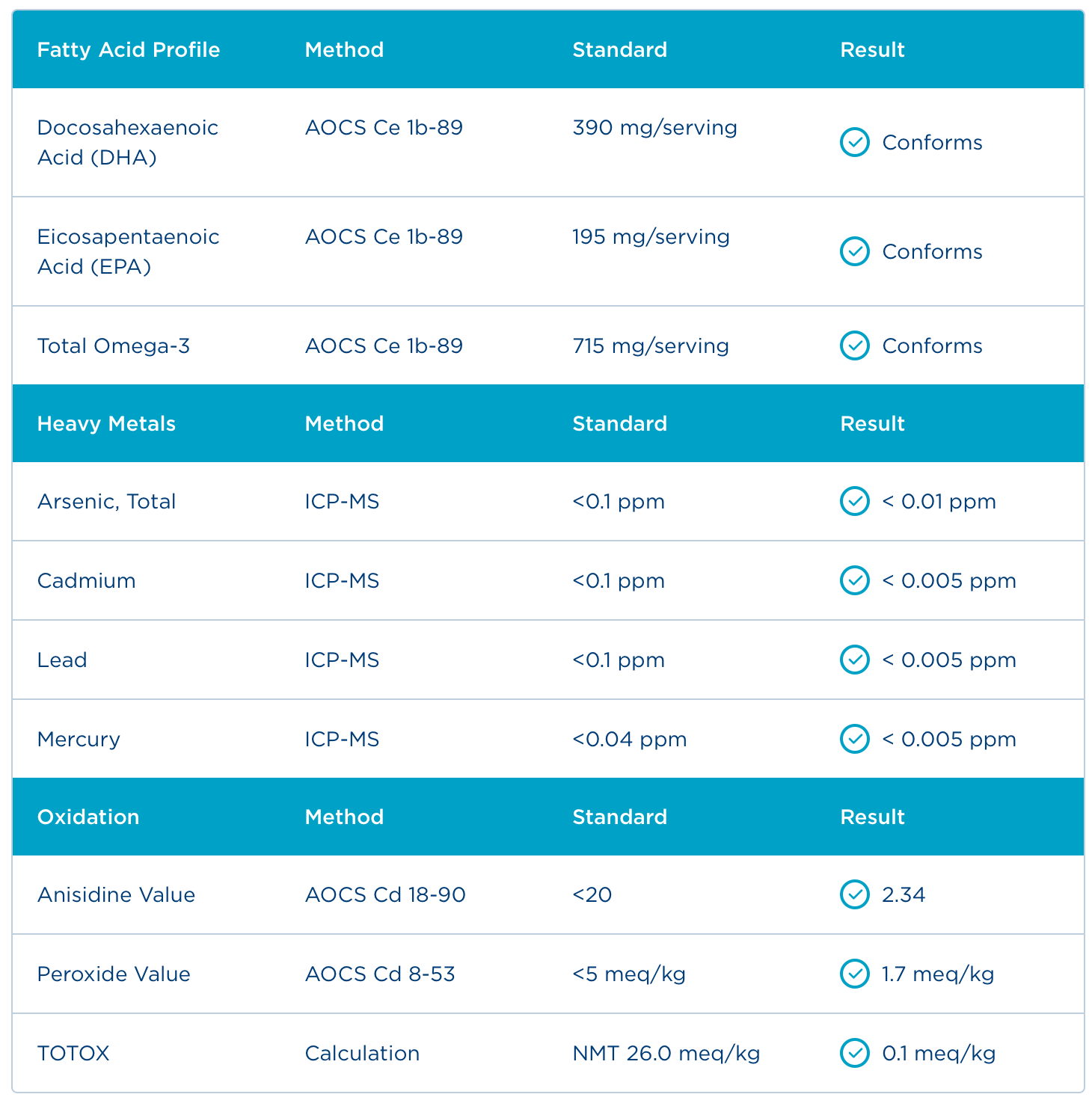Click the NMT 26.0 meq/kg standard

[666, 1053]
